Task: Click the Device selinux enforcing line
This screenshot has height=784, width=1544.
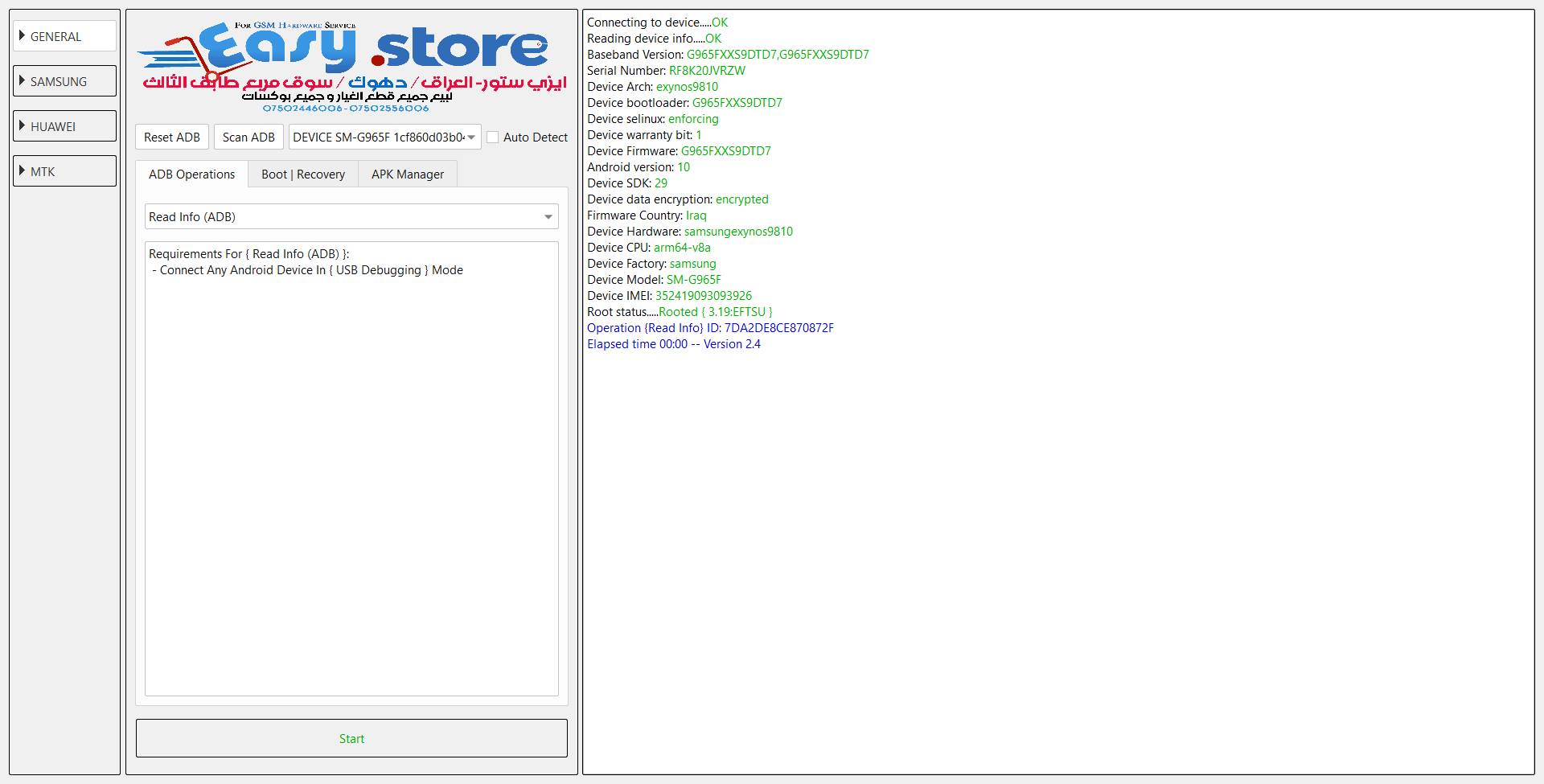Action: 653,119
